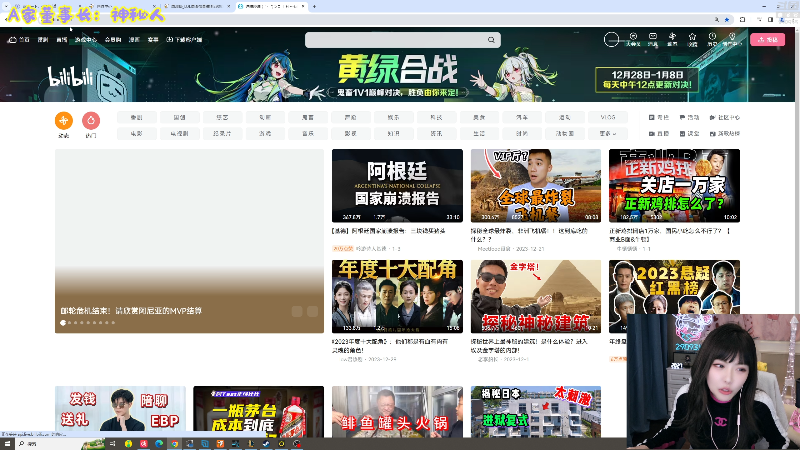Select the 纪录片 category button

click(x=222, y=134)
